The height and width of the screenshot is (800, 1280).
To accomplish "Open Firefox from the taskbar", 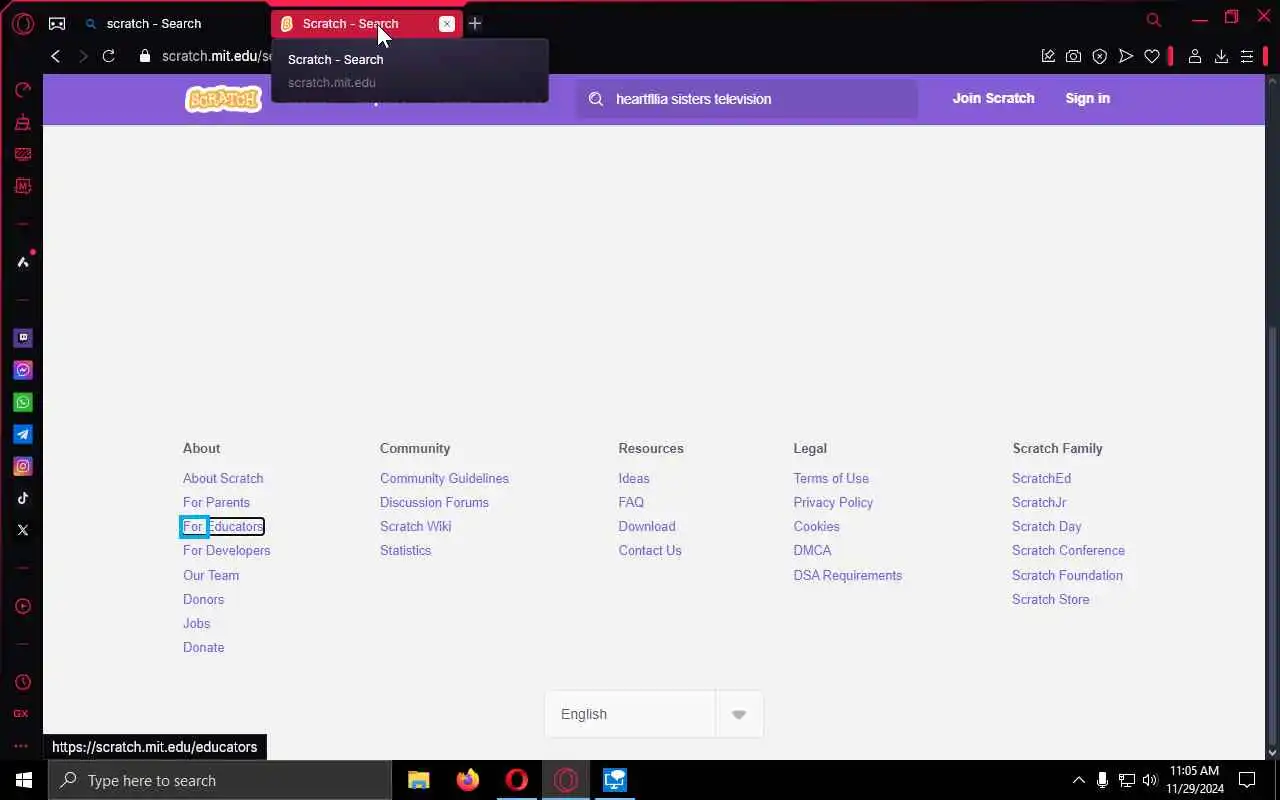I will [467, 780].
